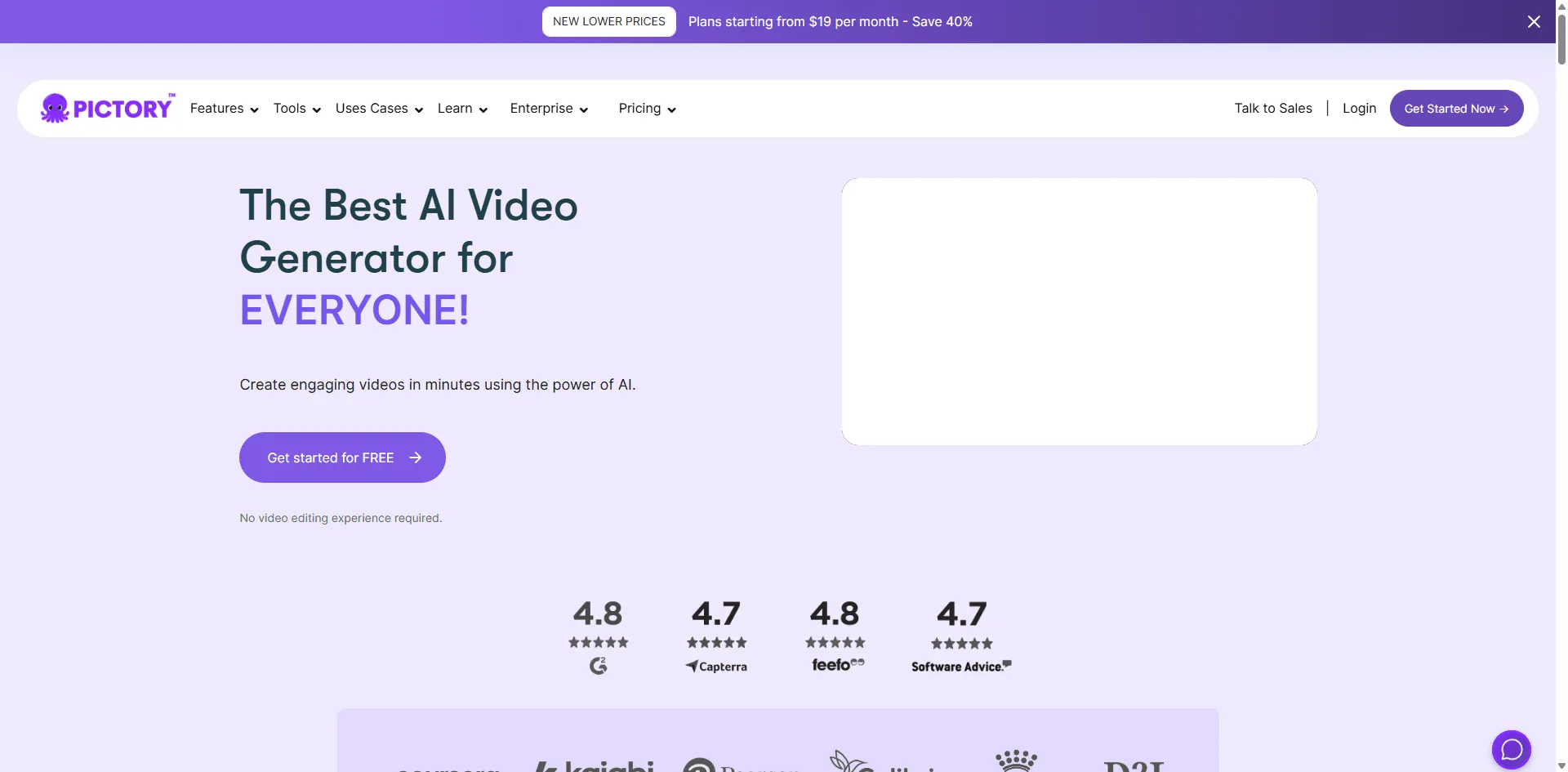
Task: Open the Uses Cases dropdown
Action: (379, 109)
